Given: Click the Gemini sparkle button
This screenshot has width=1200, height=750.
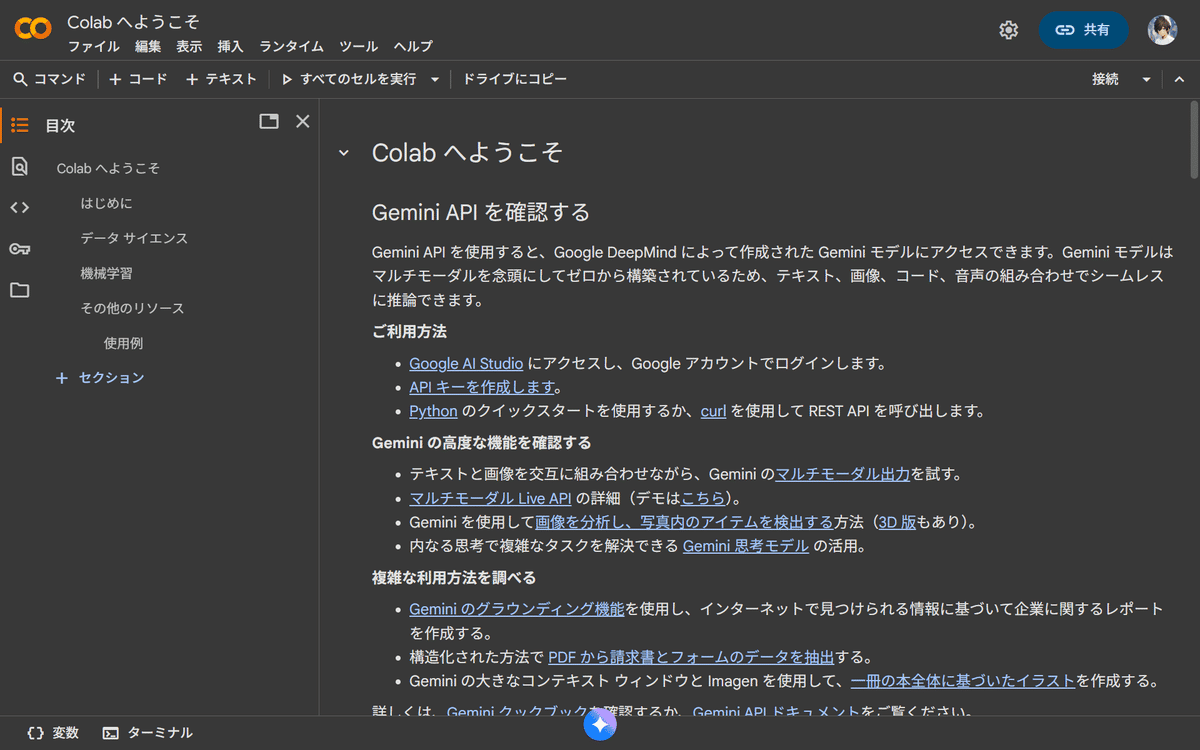Looking at the screenshot, I should coord(600,724).
